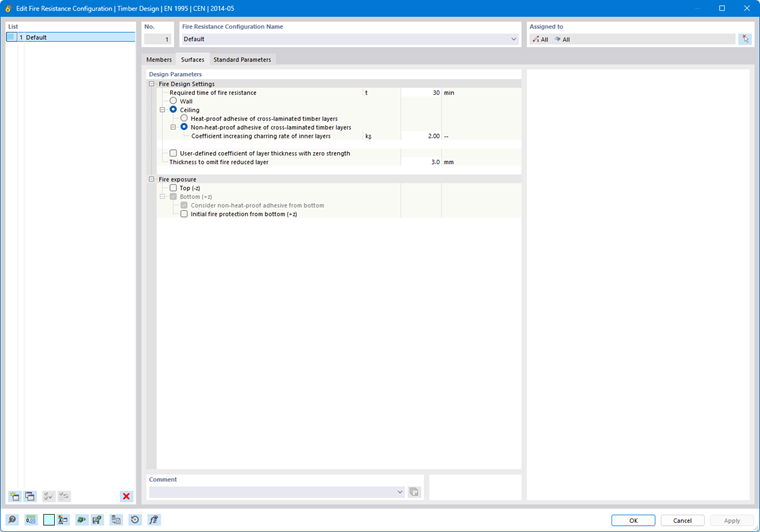
Task: Click the cyan color square beside Default in list
Action: click(11, 37)
